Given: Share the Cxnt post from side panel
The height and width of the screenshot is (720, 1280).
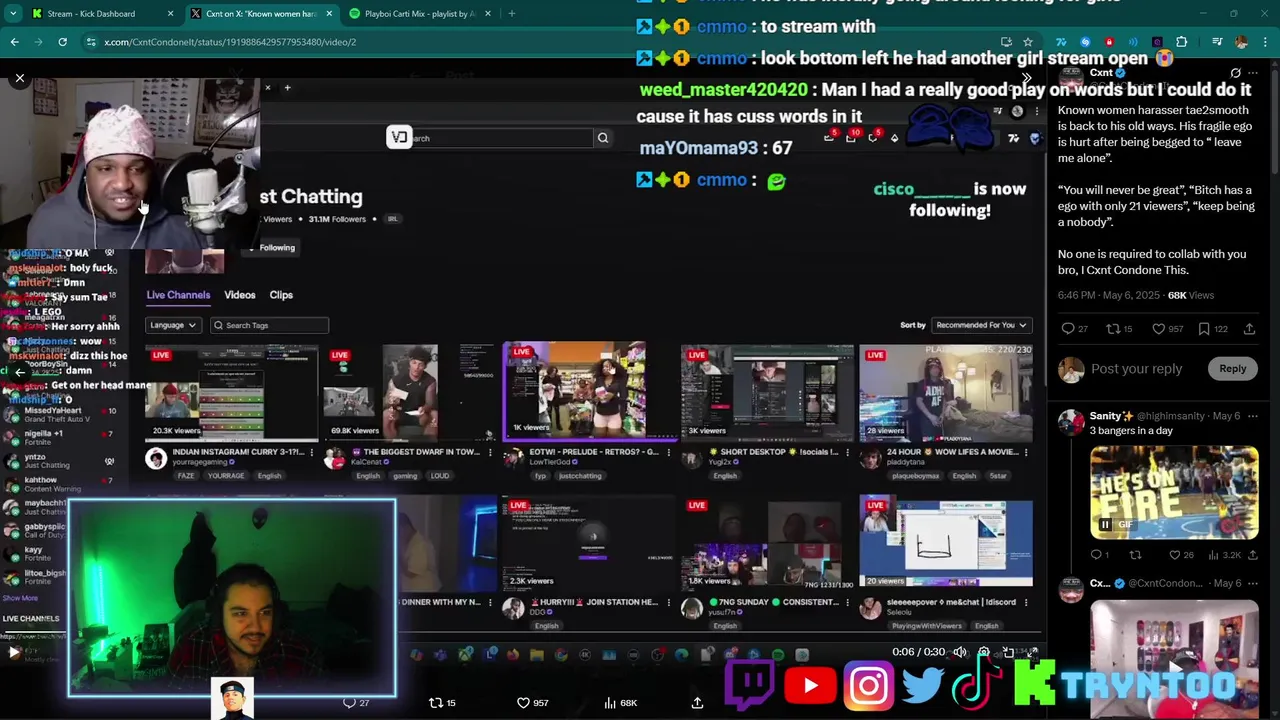Looking at the screenshot, I should pos(1249,329).
